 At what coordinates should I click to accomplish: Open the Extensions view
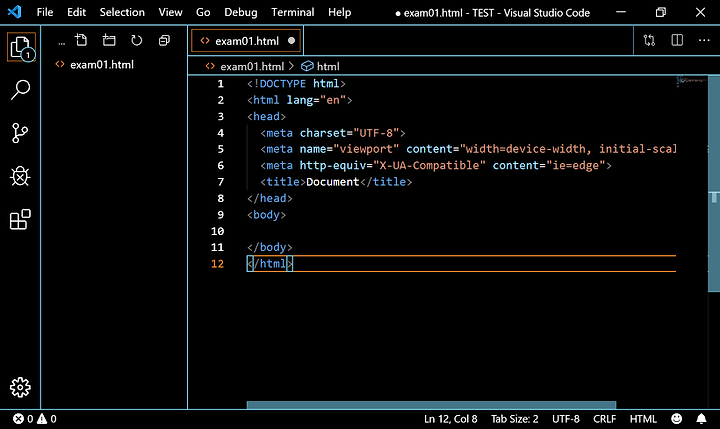(20, 220)
